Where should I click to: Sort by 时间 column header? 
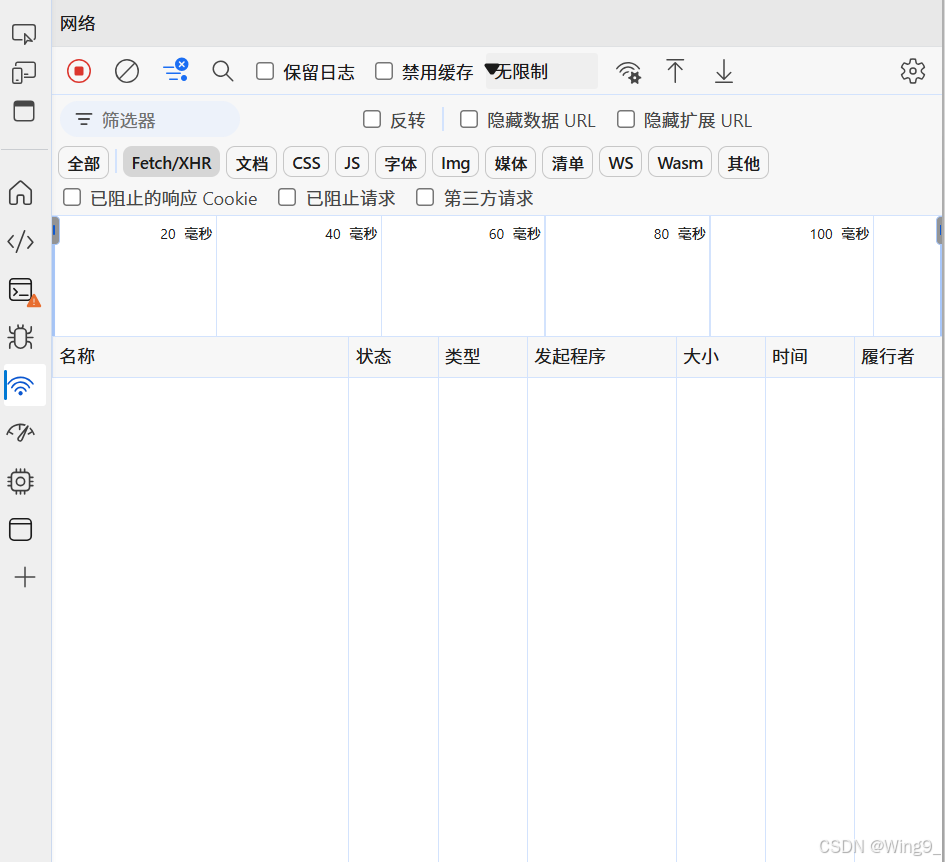[x=810, y=356]
